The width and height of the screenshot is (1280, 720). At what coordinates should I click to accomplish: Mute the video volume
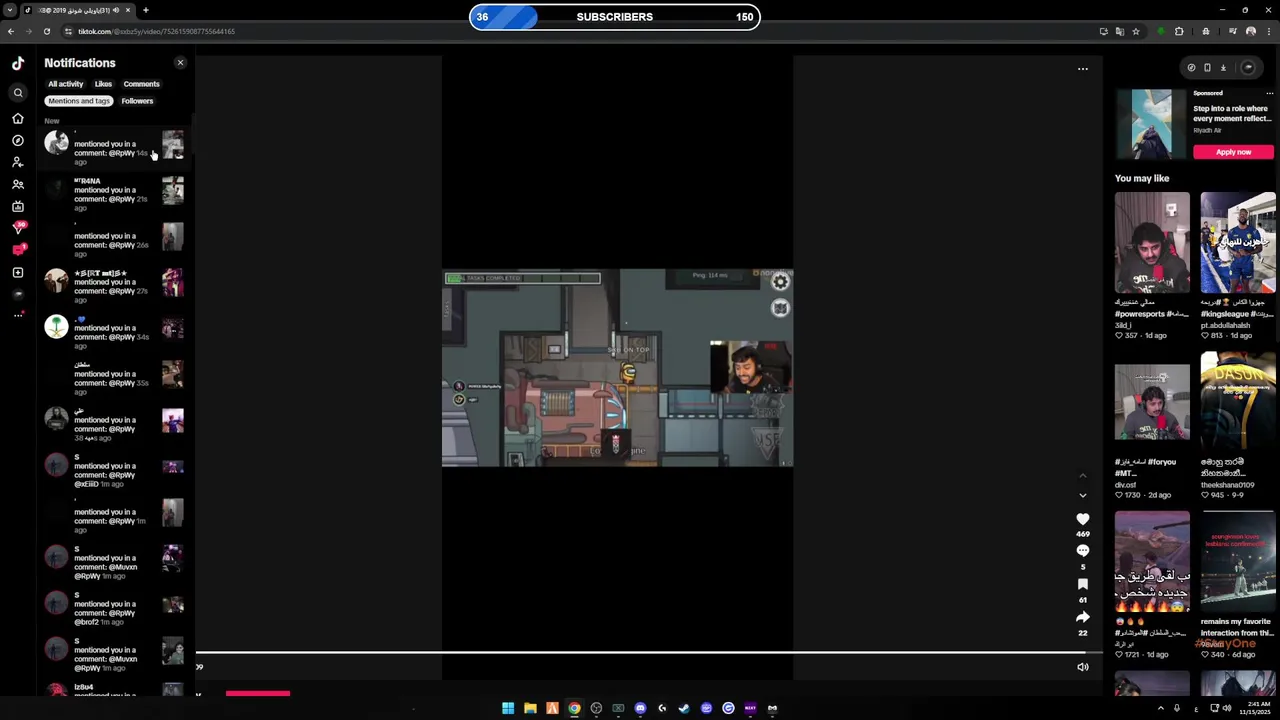(x=1082, y=667)
